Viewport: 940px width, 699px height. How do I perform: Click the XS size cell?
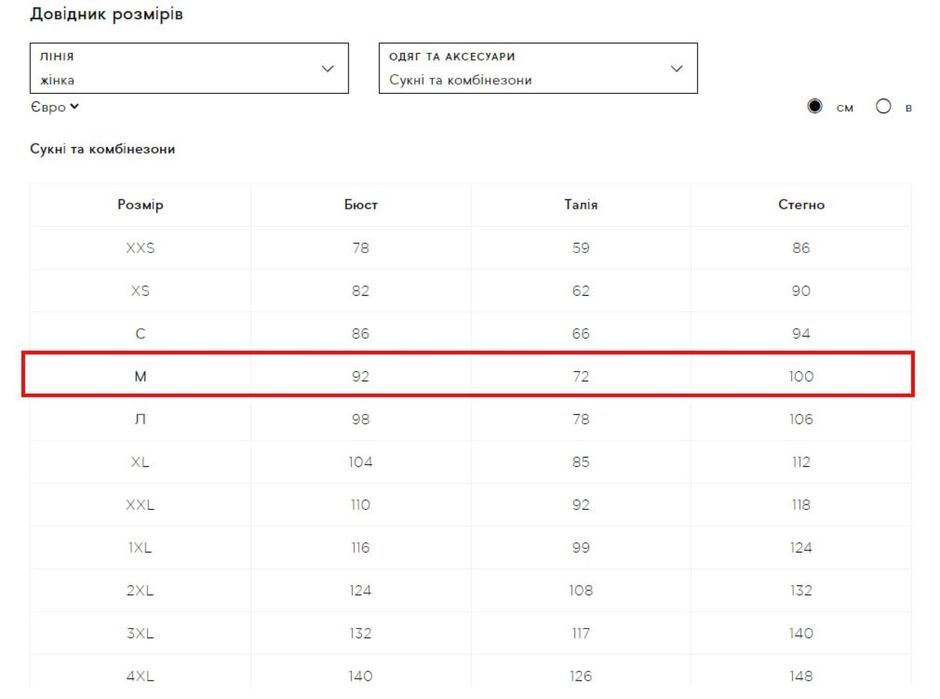click(x=140, y=291)
